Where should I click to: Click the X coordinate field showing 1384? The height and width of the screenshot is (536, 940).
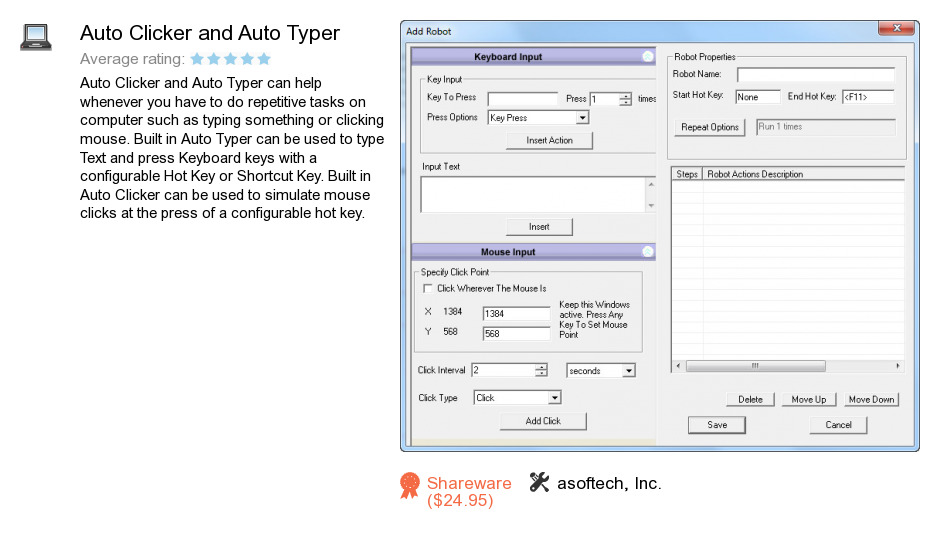pyautogui.click(x=516, y=314)
